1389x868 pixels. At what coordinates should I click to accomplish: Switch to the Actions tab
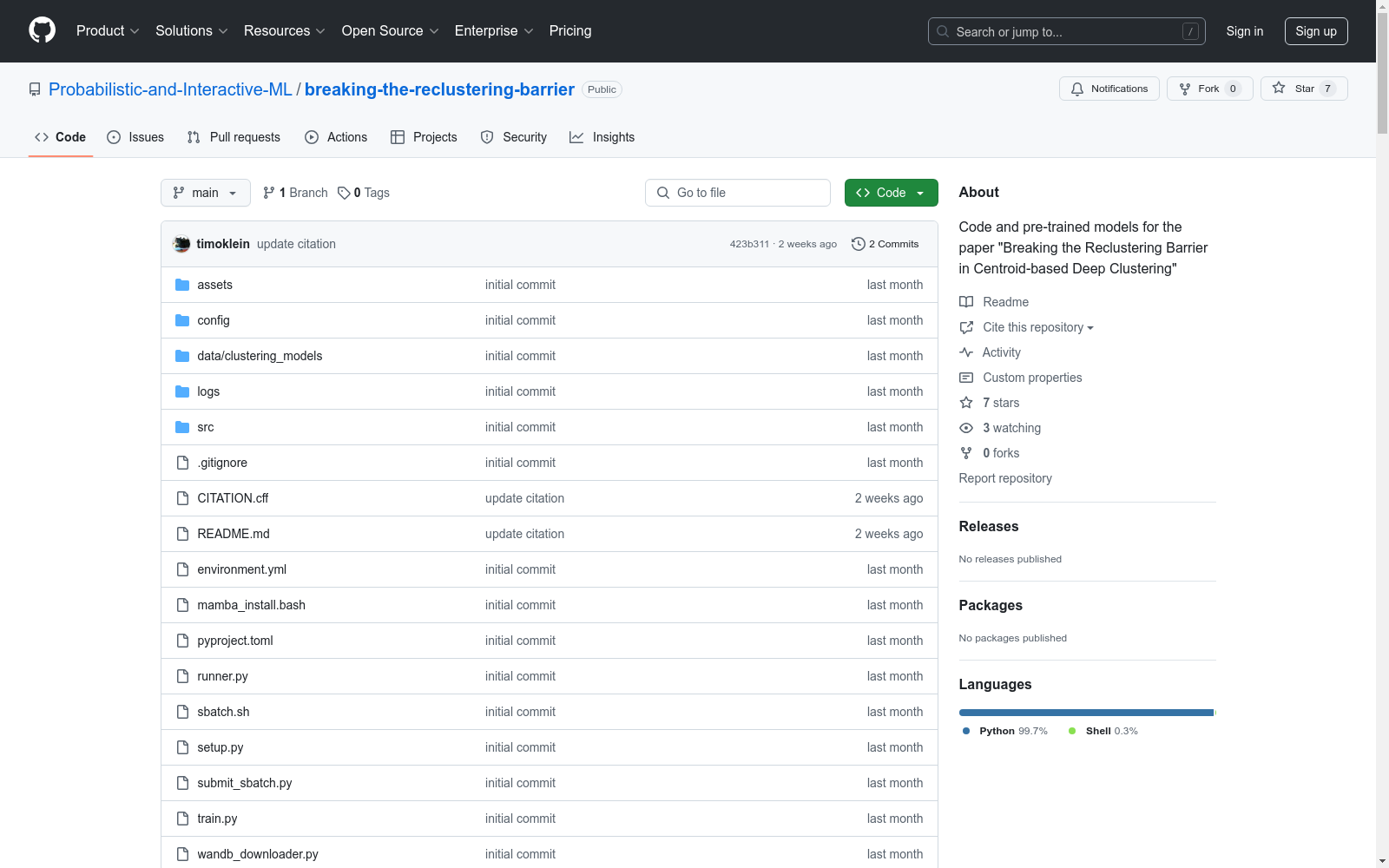[x=336, y=137]
